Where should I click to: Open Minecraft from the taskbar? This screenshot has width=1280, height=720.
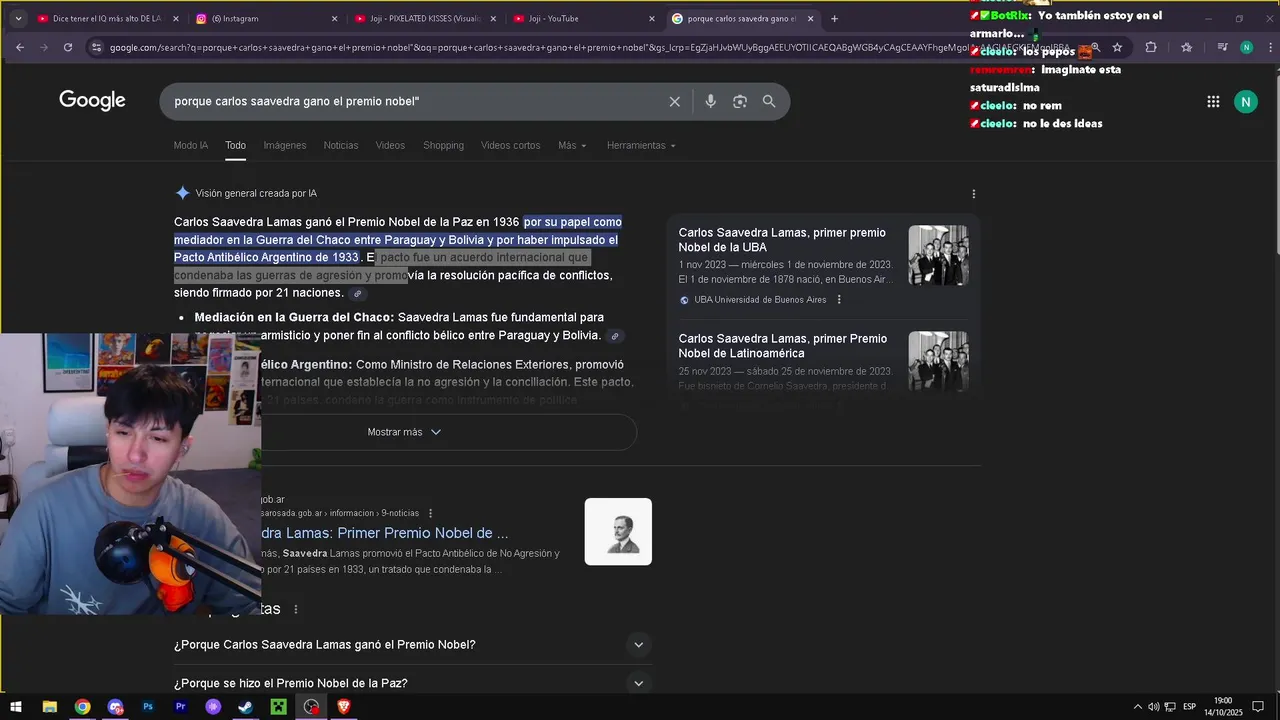[x=279, y=707]
